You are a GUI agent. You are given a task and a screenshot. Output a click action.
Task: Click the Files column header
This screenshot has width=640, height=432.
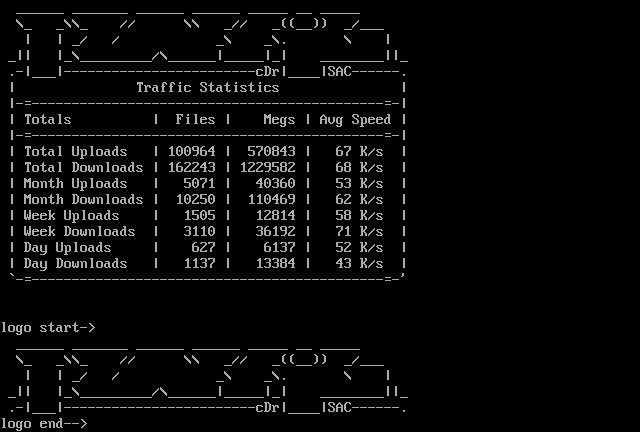coord(195,120)
